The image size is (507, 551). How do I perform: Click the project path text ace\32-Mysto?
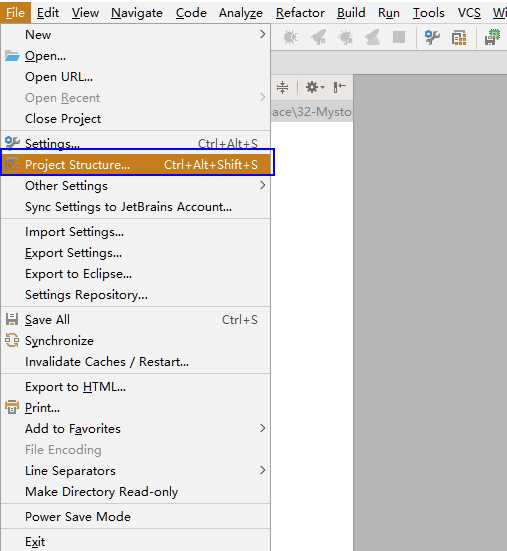pyautogui.click(x=312, y=112)
